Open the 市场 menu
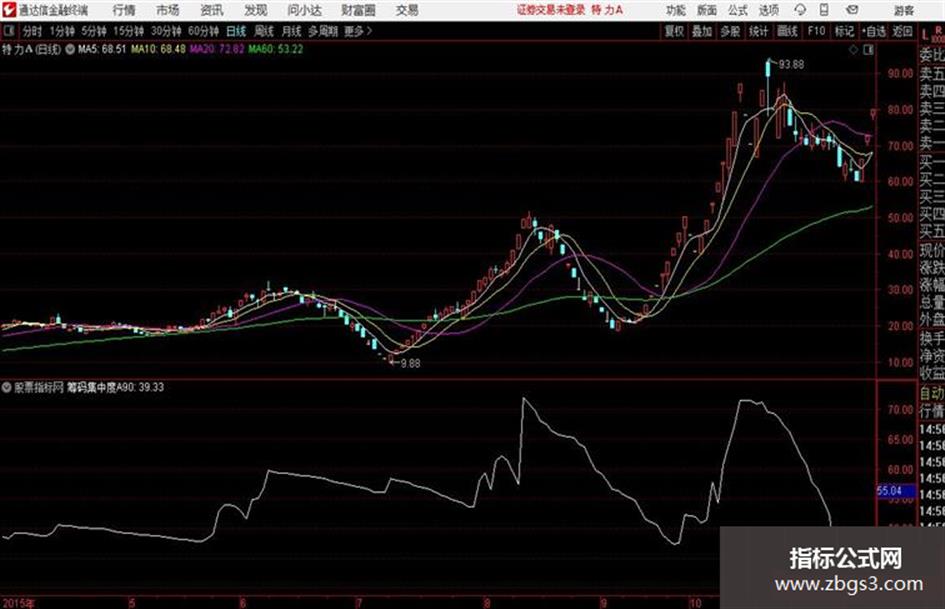The height and width of the screenshot is (609, 945). pyautogui.click(x=168, y=10)
